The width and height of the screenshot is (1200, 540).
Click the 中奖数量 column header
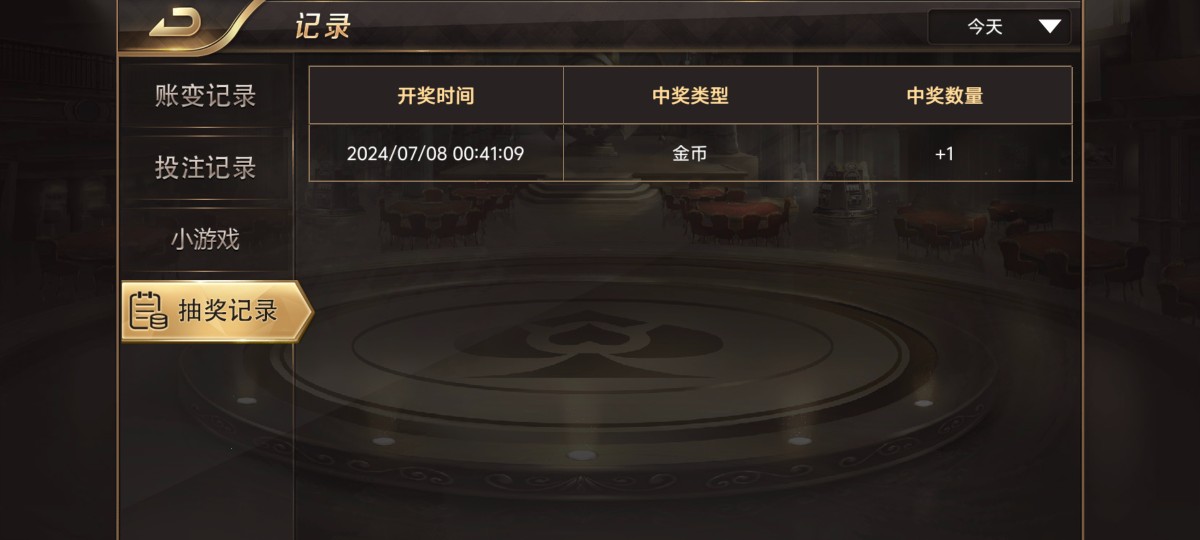tap(945, 96)
